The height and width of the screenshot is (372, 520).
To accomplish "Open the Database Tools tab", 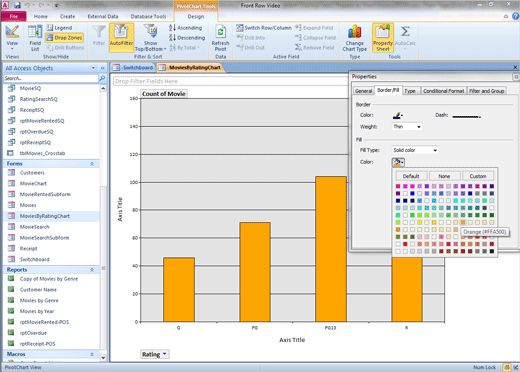I will tap(148, 16).
